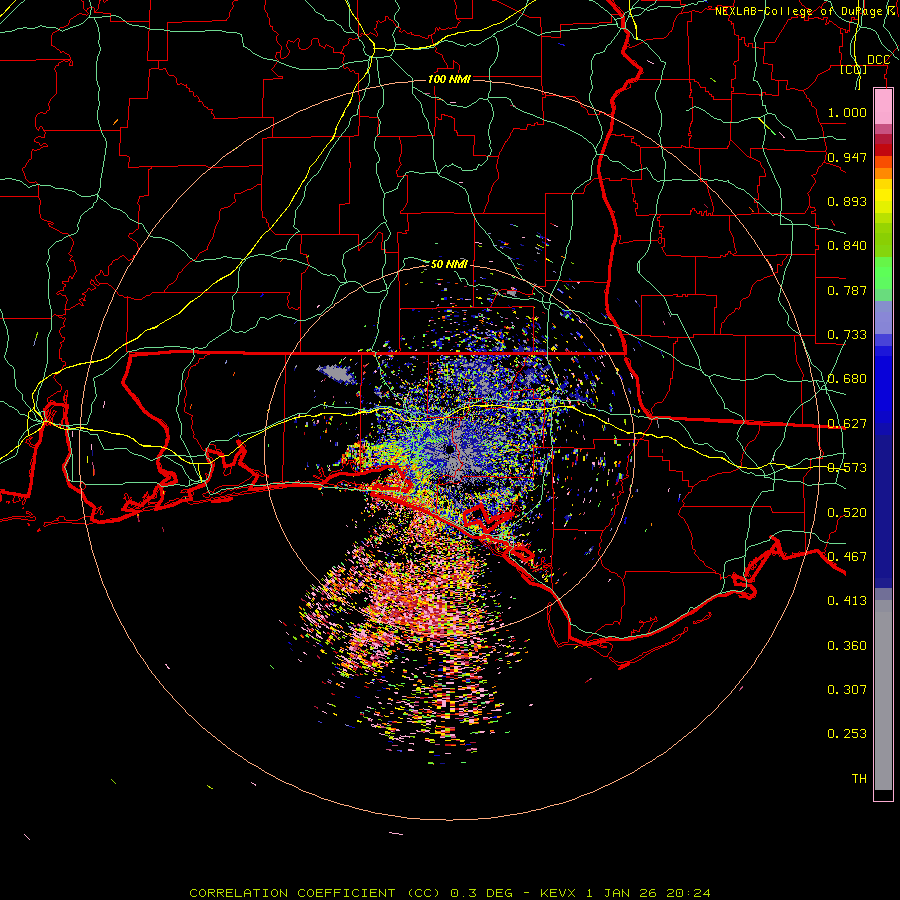900x900 pixels.
Task: Click the [CC] unit label
Action: (854, 70)
